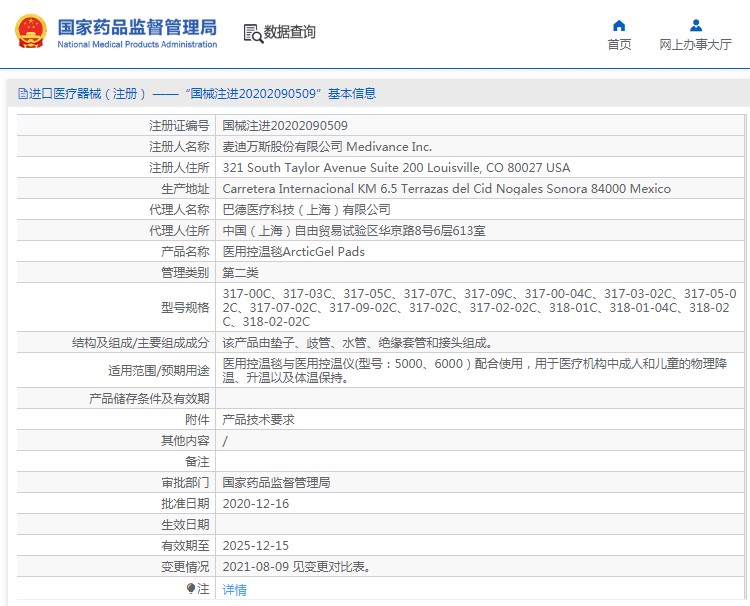This screenshot has height=606, width=750.
Task: Click the 注册人名称 row label
Action: (x=179, y=147)
